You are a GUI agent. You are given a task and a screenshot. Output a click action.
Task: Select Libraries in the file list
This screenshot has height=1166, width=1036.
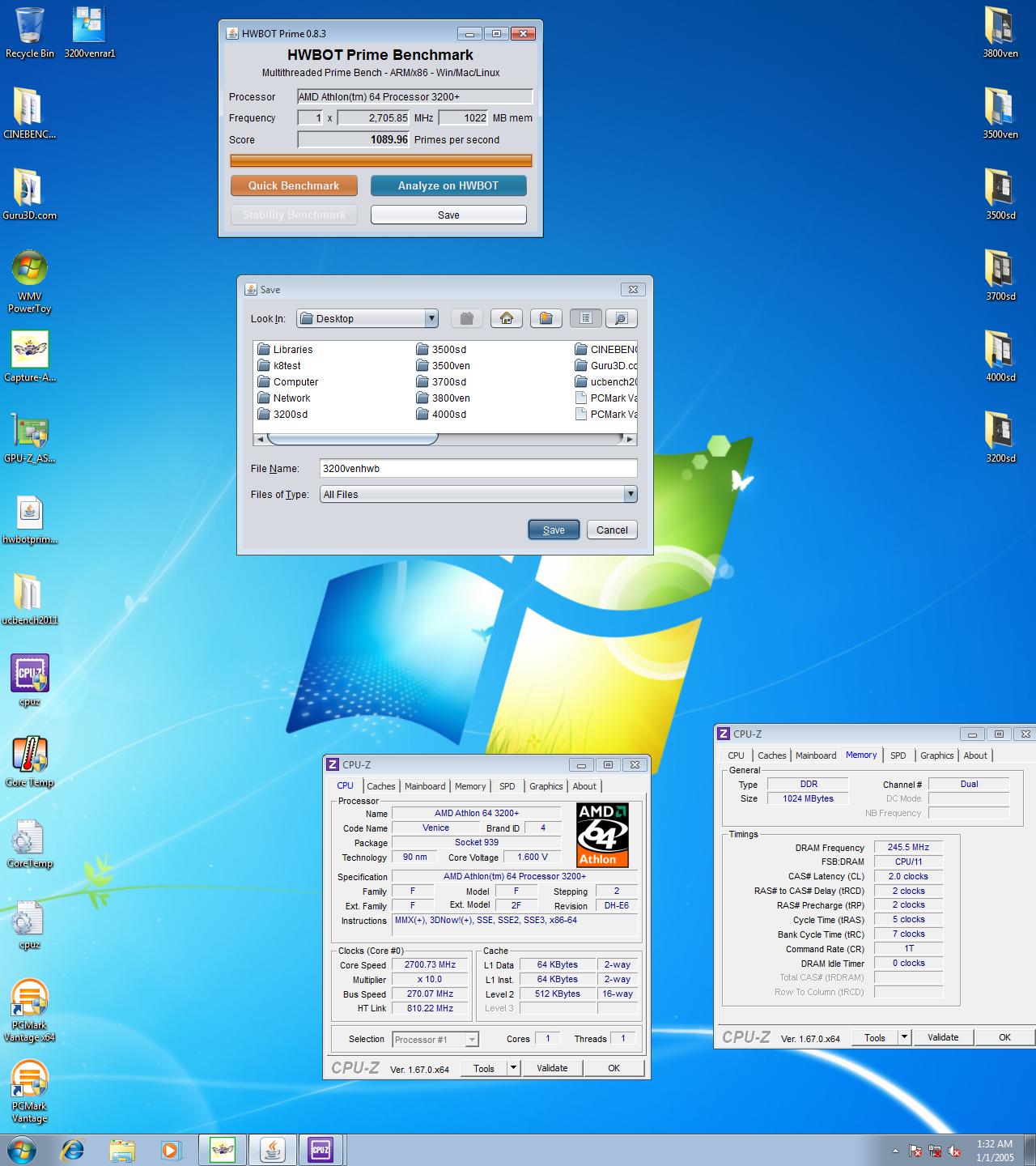(285, 349)
